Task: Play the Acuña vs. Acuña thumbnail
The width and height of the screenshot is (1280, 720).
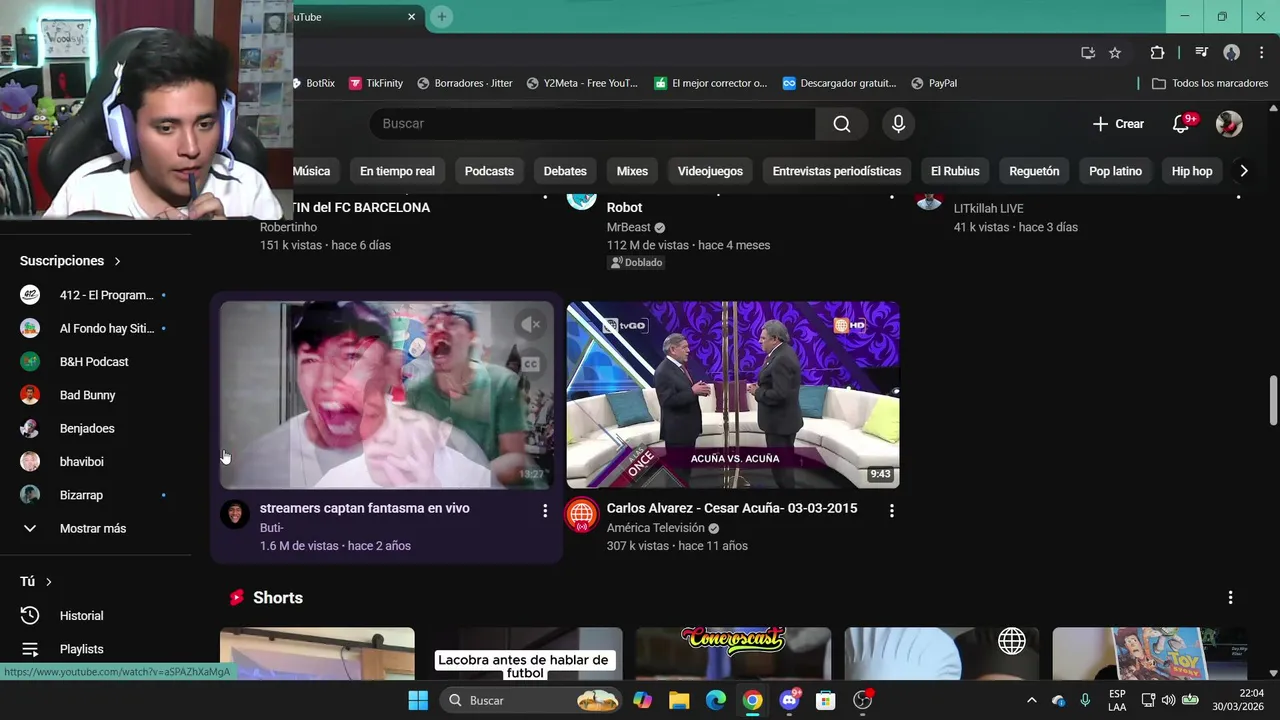Action: coord(733,395)
